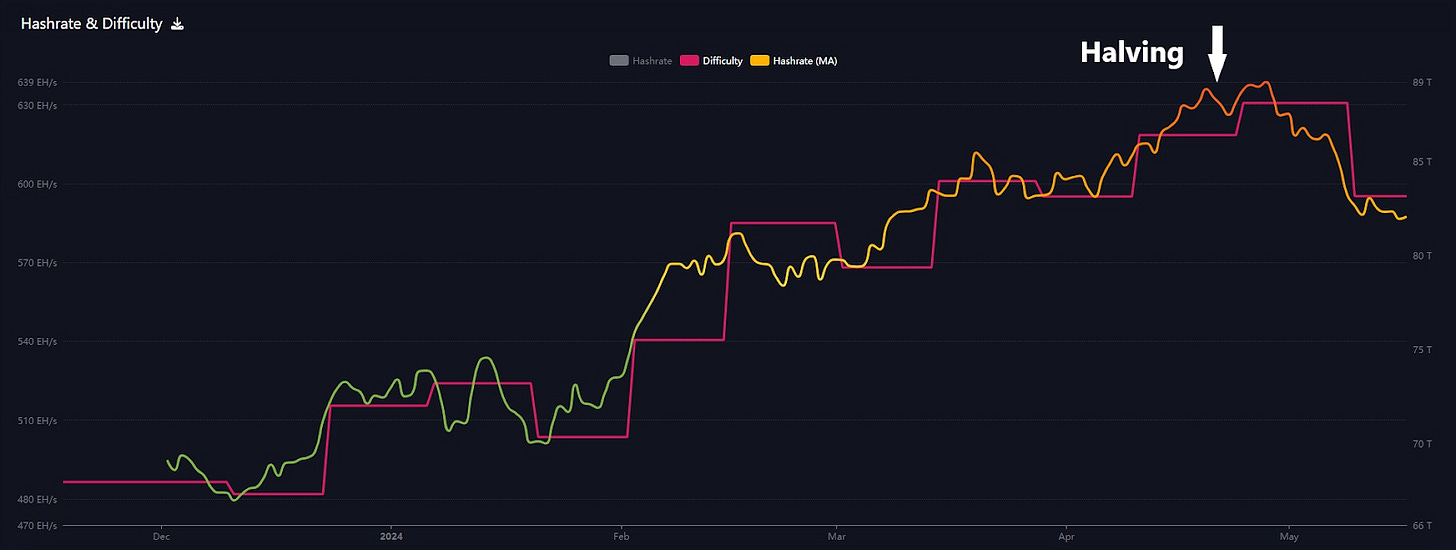Image resolution: width=1456 pixels, height=550 pixels.
Task: Click the pink Difficulty legend swatch
Action: click(689, 61)
